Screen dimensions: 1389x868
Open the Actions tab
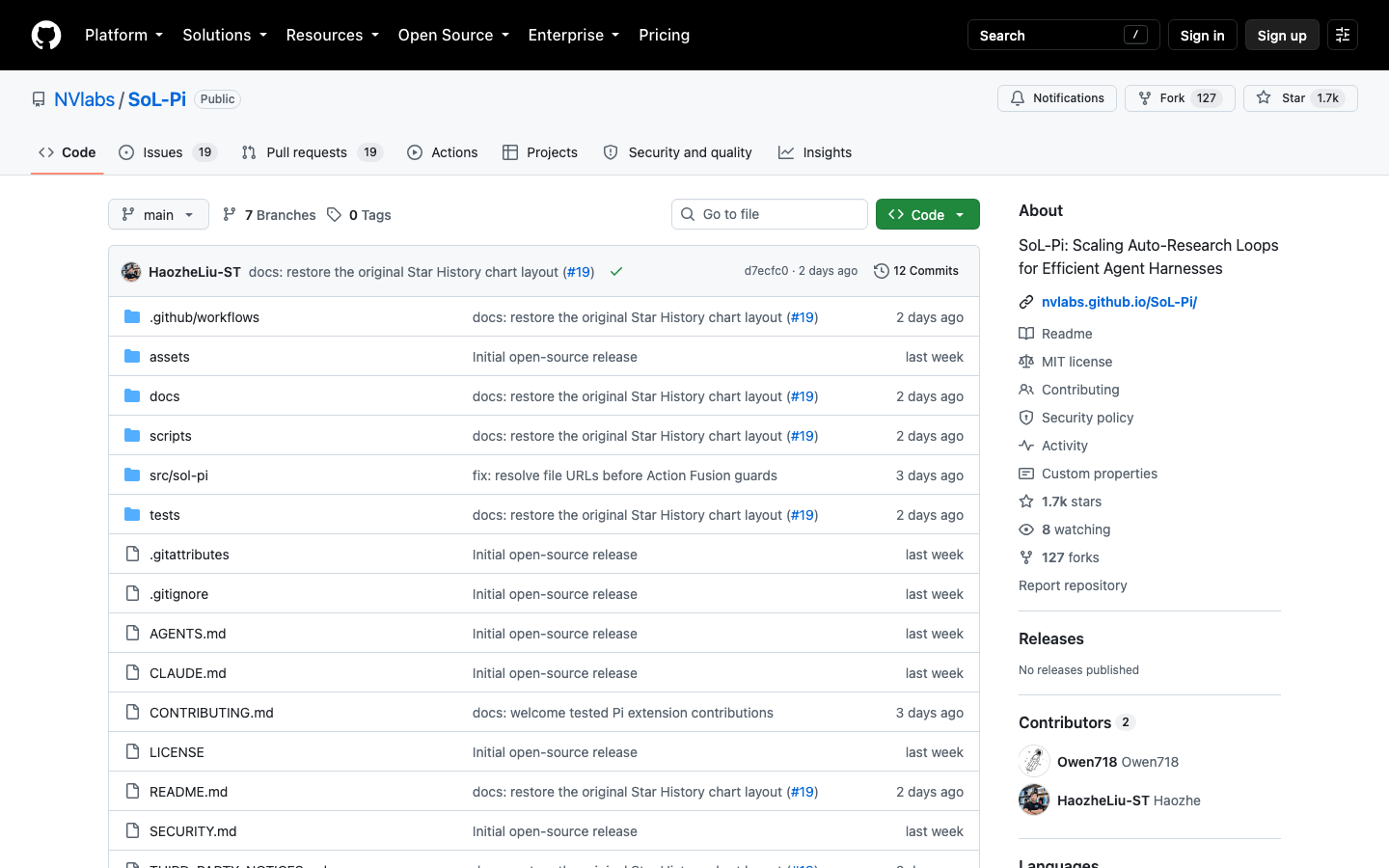[x=443, y=152]
